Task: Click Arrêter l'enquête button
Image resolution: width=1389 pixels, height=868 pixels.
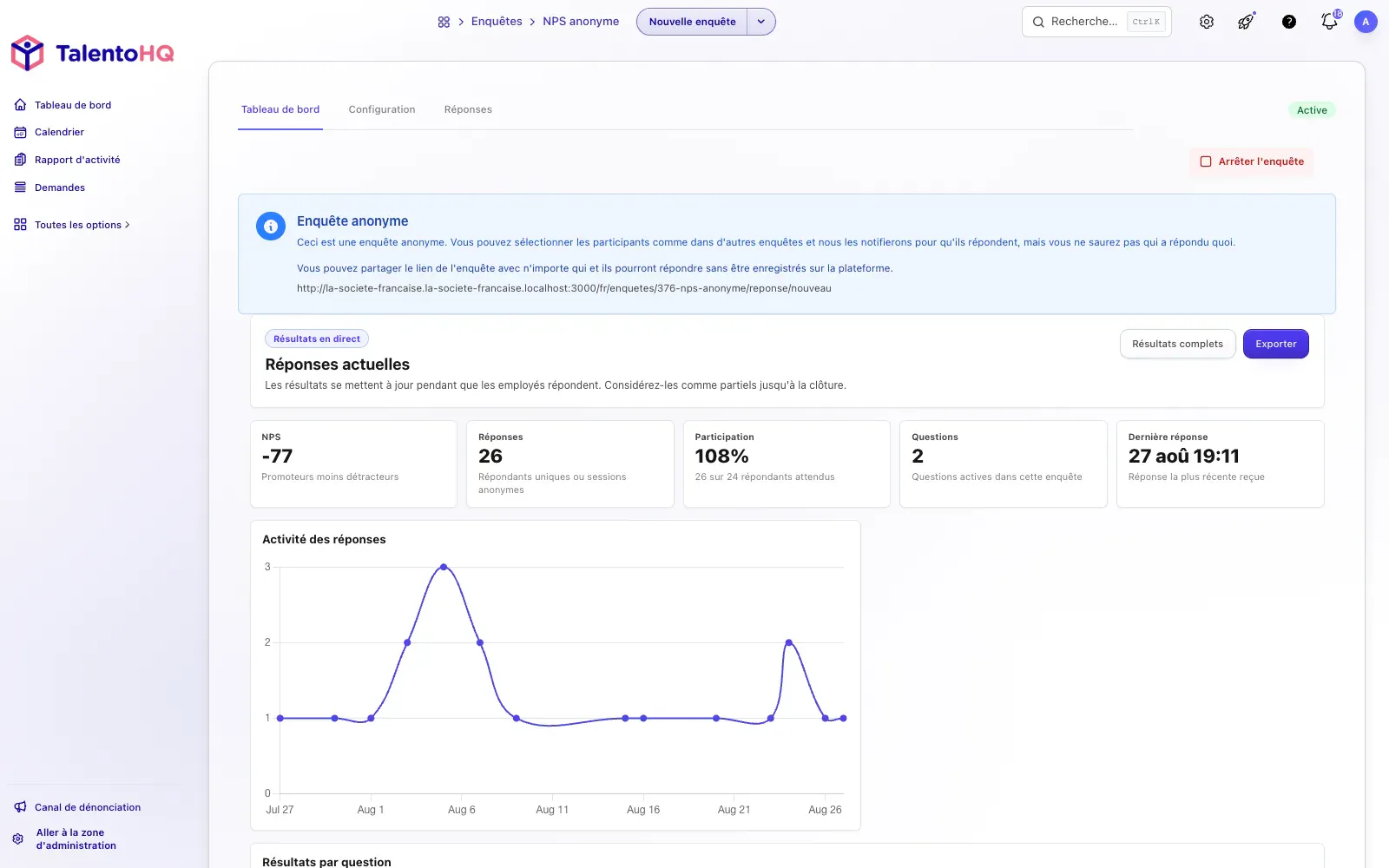Action: tap(1252, 161)
